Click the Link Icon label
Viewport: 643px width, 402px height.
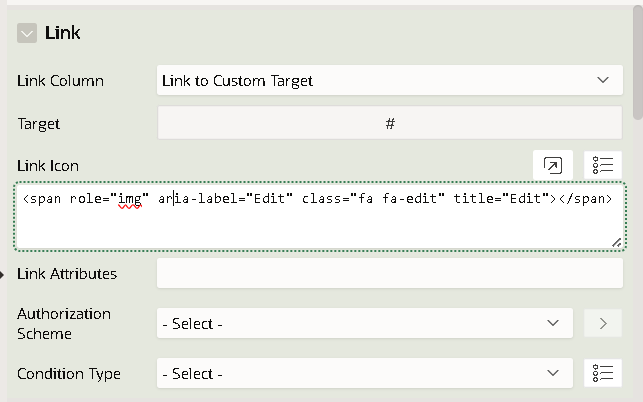point(48,166)
